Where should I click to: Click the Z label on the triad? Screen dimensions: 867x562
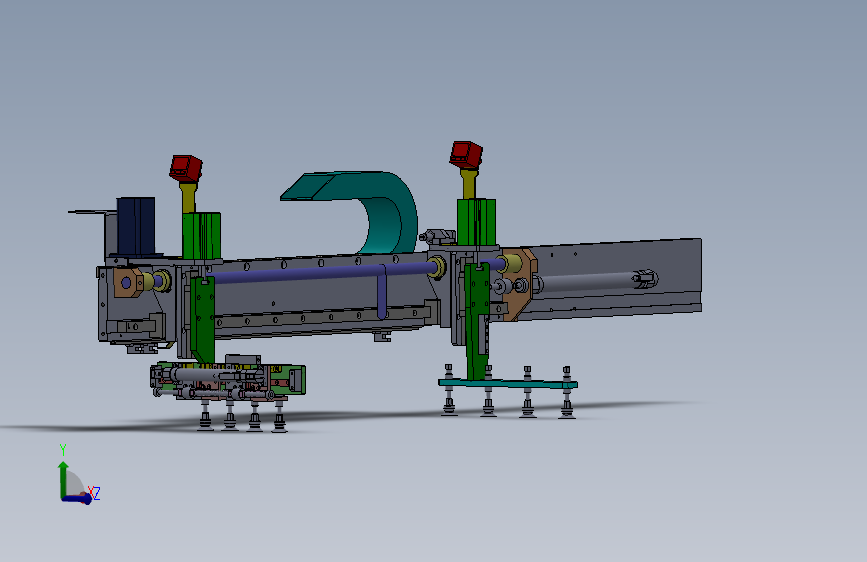97,493
